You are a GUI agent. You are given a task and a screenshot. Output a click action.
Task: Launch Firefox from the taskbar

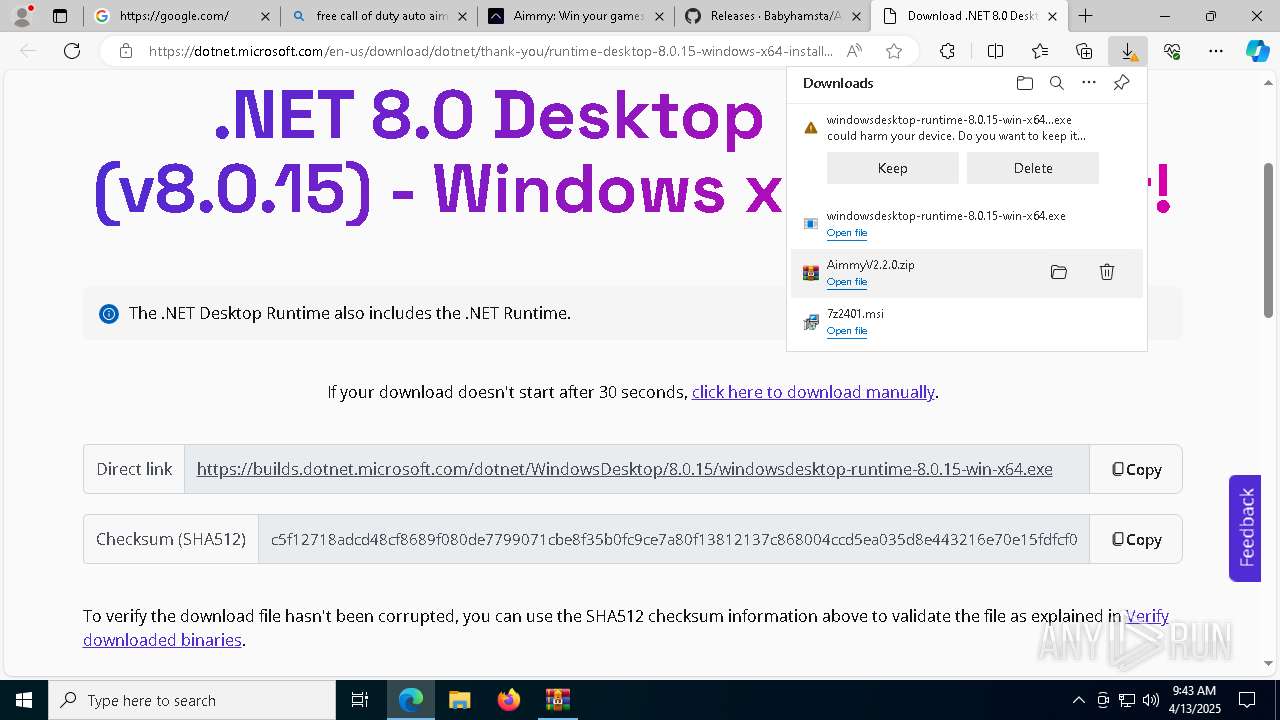point(508,700)
